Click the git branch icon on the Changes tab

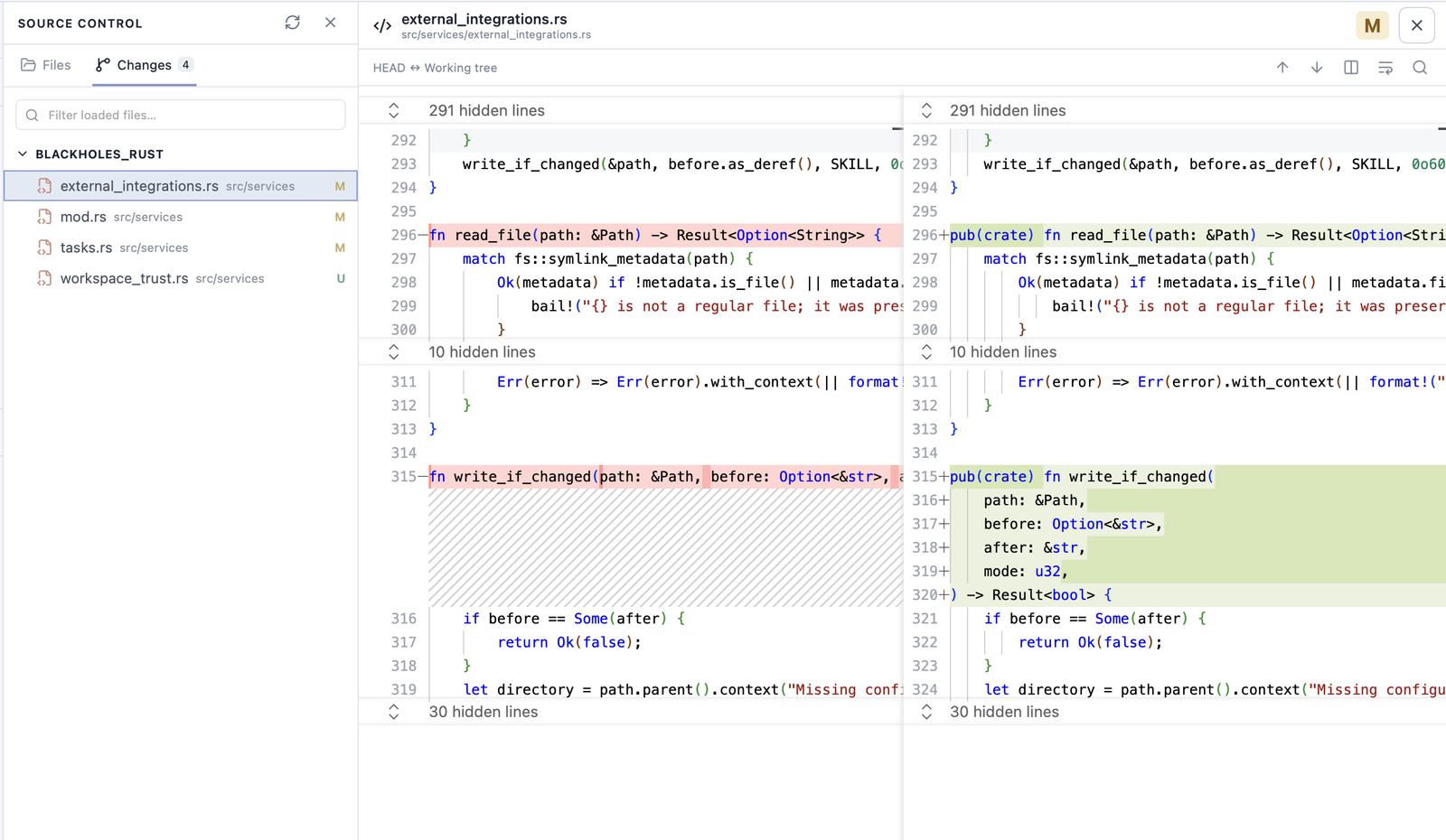click(103, 65)
